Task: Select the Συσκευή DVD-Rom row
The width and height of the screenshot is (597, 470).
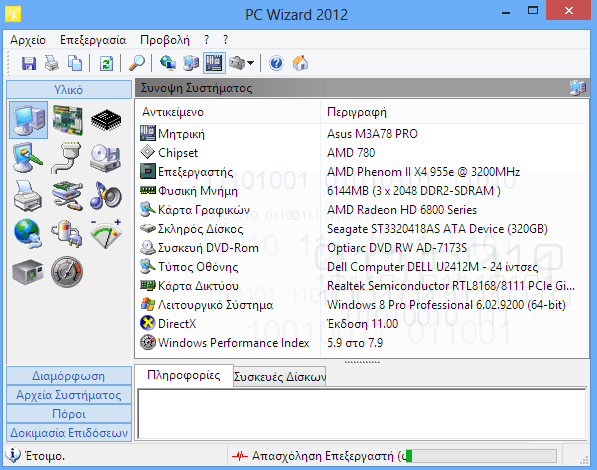Action: tap(362, 248)
